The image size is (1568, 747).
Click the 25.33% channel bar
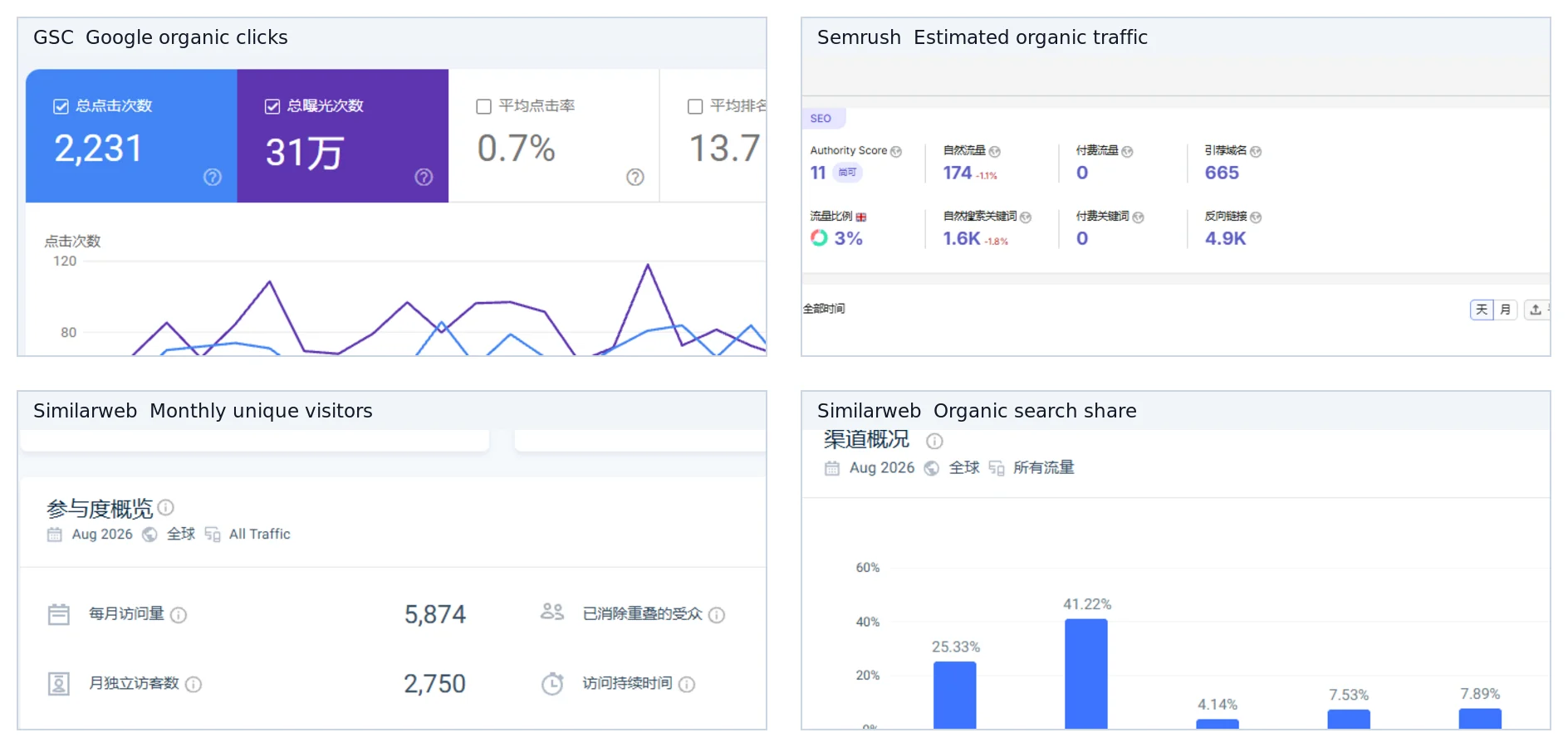coord(954,696)
